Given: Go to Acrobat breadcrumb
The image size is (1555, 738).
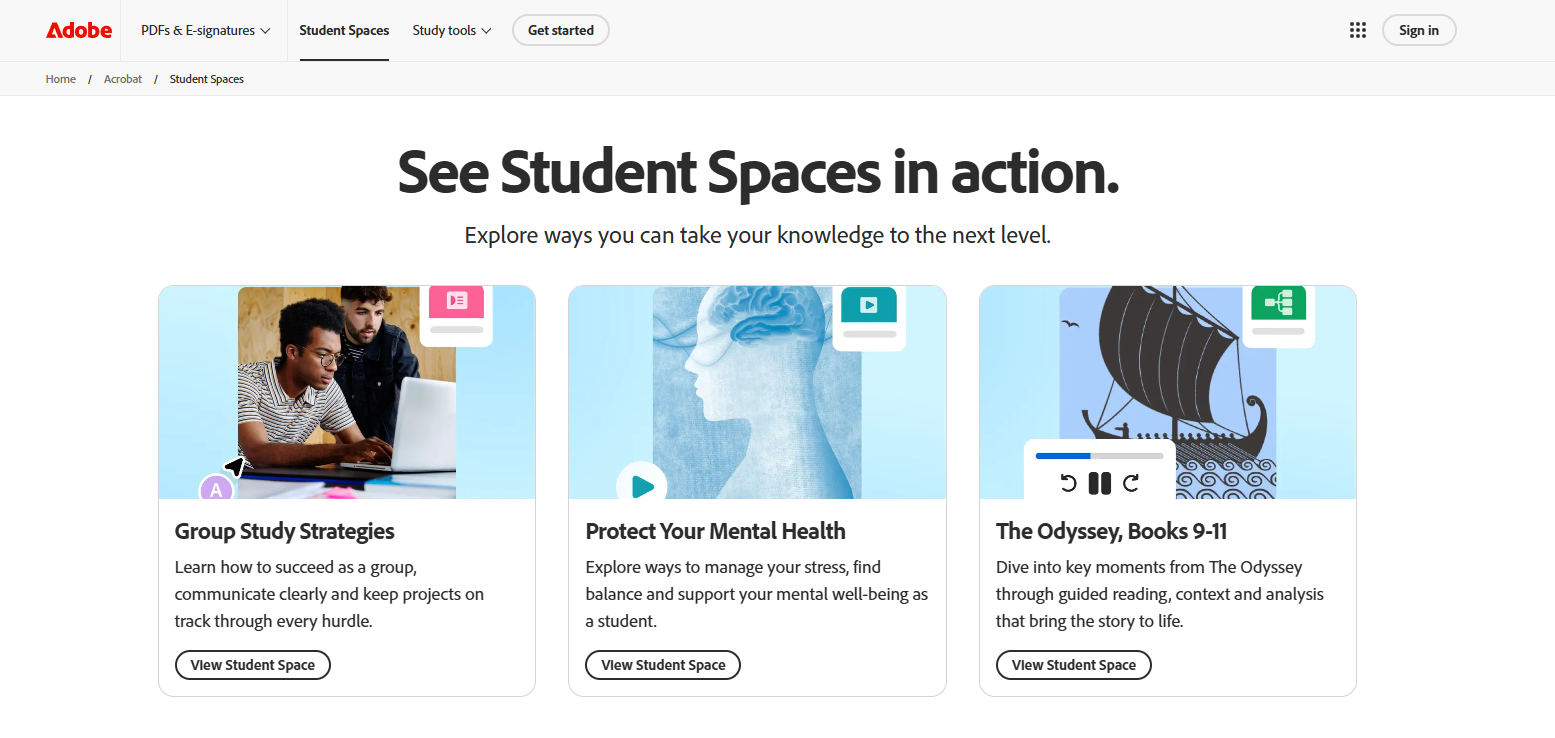Looking at the screenshot, I should tap(123, 79).
